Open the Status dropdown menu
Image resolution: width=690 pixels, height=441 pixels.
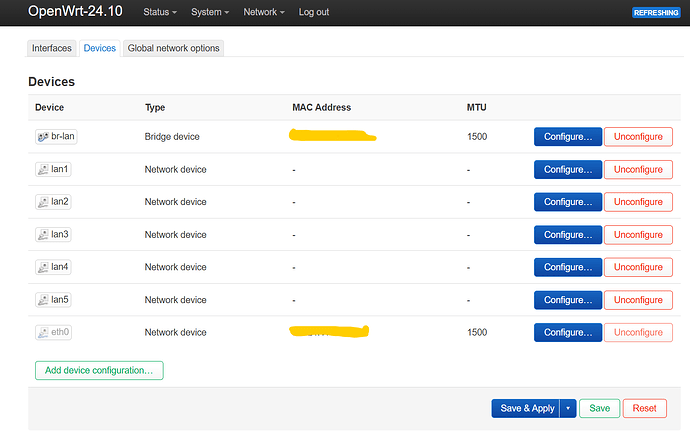tap(160, 12)
